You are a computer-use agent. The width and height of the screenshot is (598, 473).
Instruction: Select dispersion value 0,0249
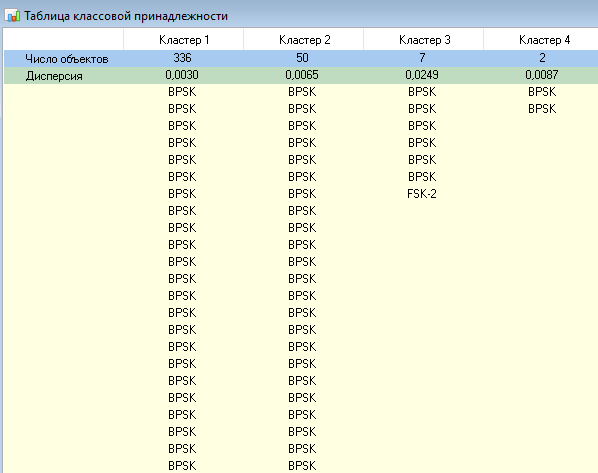pyautogui.click(x=422, y=75)
